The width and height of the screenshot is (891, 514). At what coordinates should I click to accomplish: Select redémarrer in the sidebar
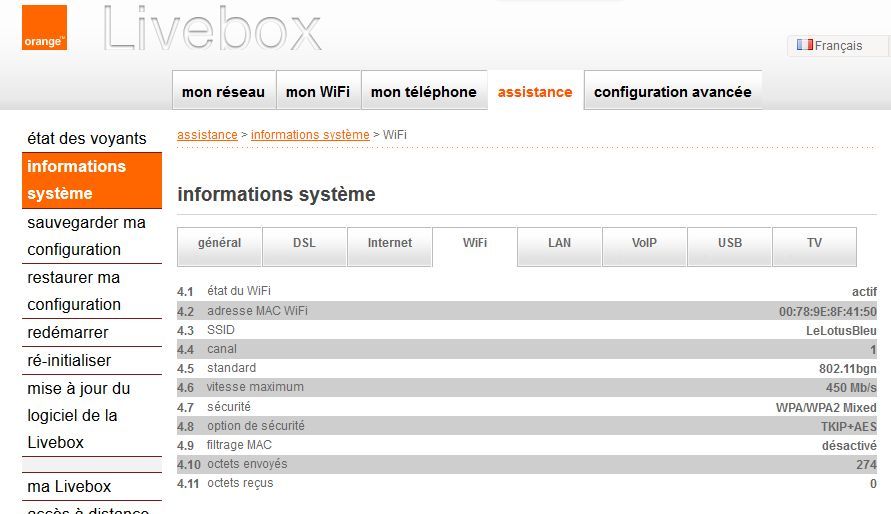click(68, 332)
